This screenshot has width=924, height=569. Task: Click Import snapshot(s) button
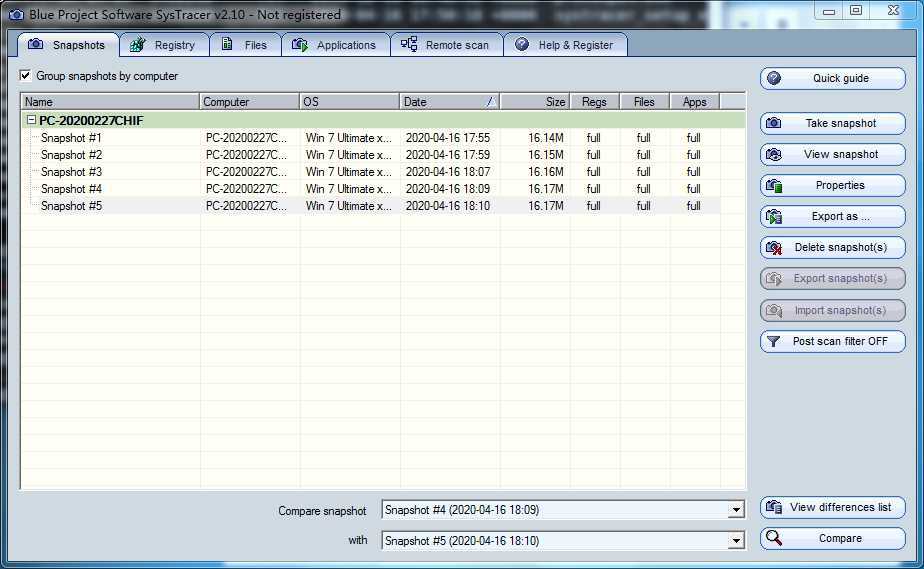click(833, 310)
